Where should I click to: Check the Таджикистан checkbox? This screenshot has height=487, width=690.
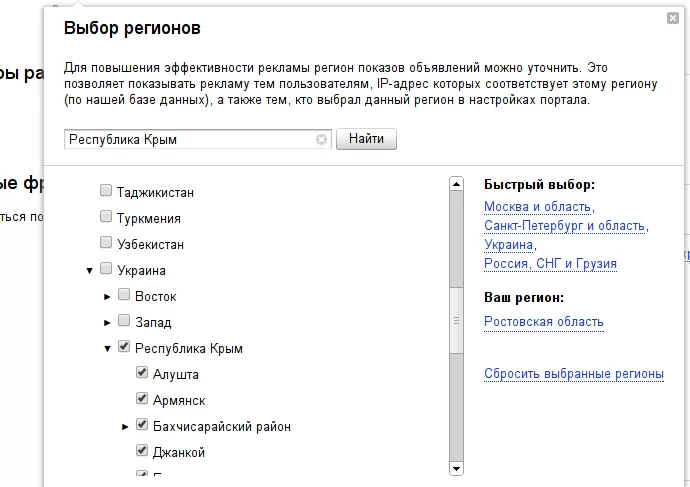[106, 191]
